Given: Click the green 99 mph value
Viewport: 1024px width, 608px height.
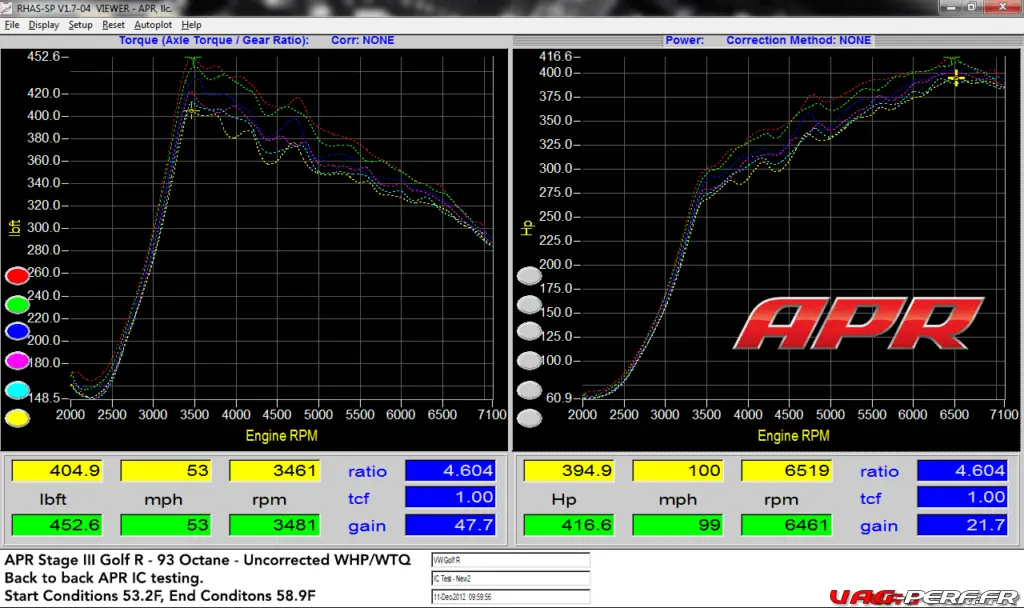Looking at the screenshot, I should pyautogui.click(x=678, y=525).
